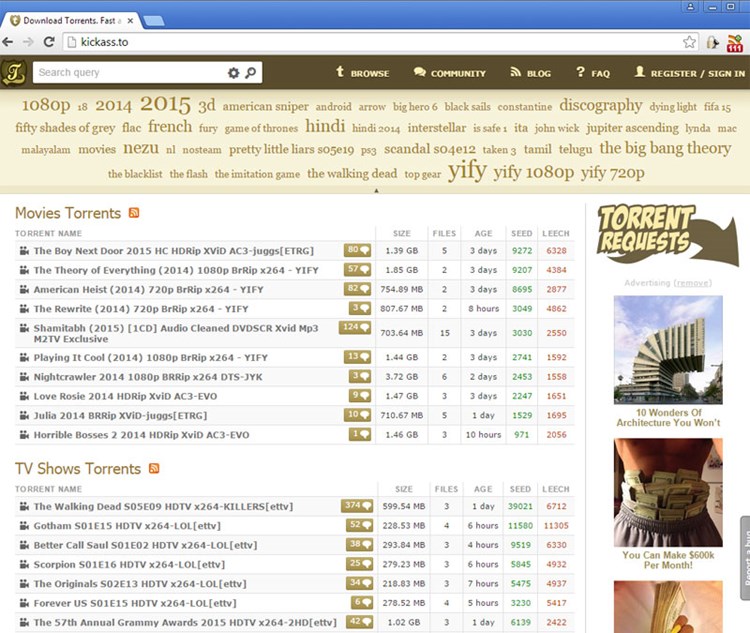This screenshot has height=633, width=750.
Task: Click Register / Sign In
Action: (x=690, y=73)
